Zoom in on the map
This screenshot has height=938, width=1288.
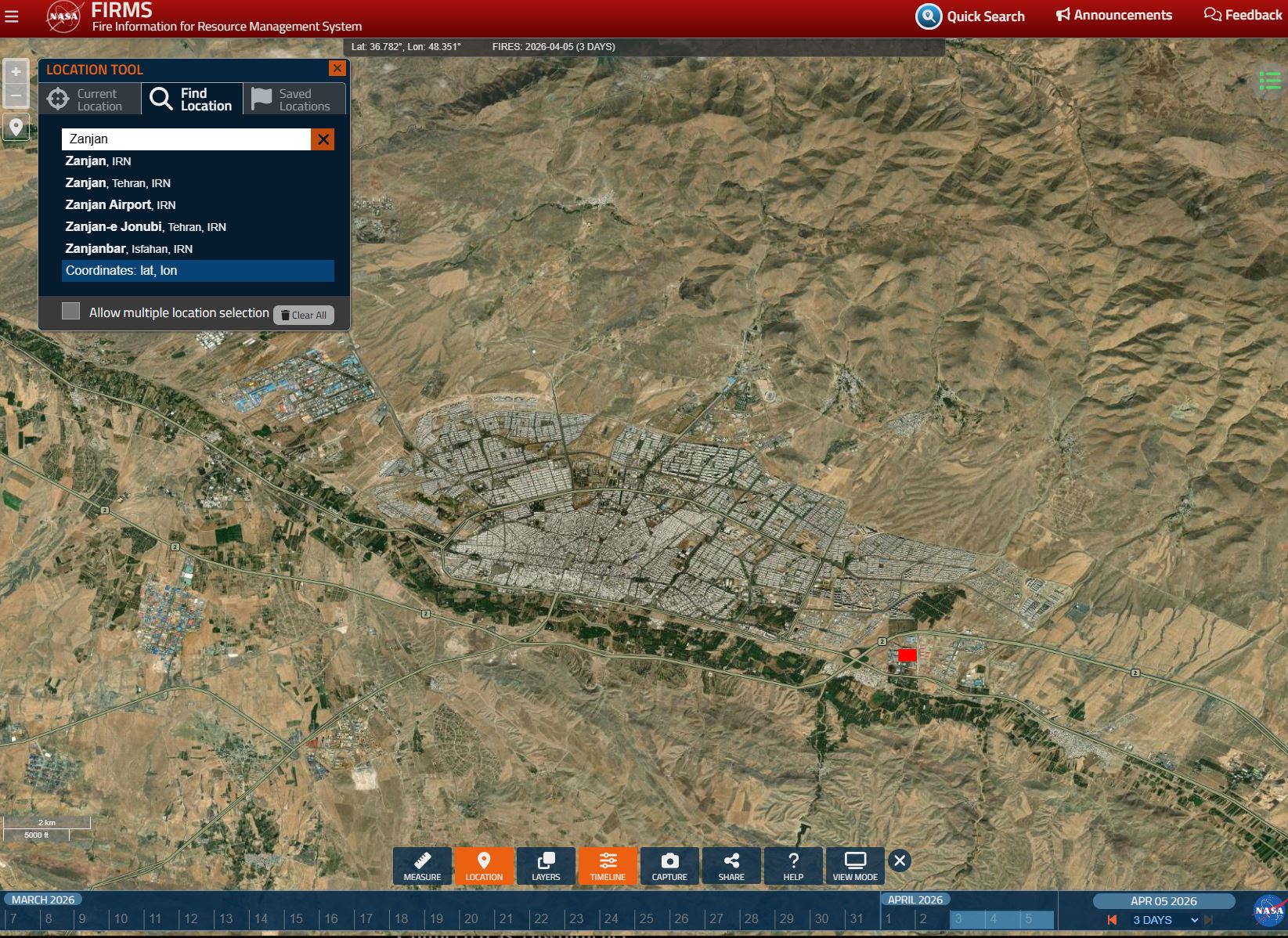pos(16,72)
